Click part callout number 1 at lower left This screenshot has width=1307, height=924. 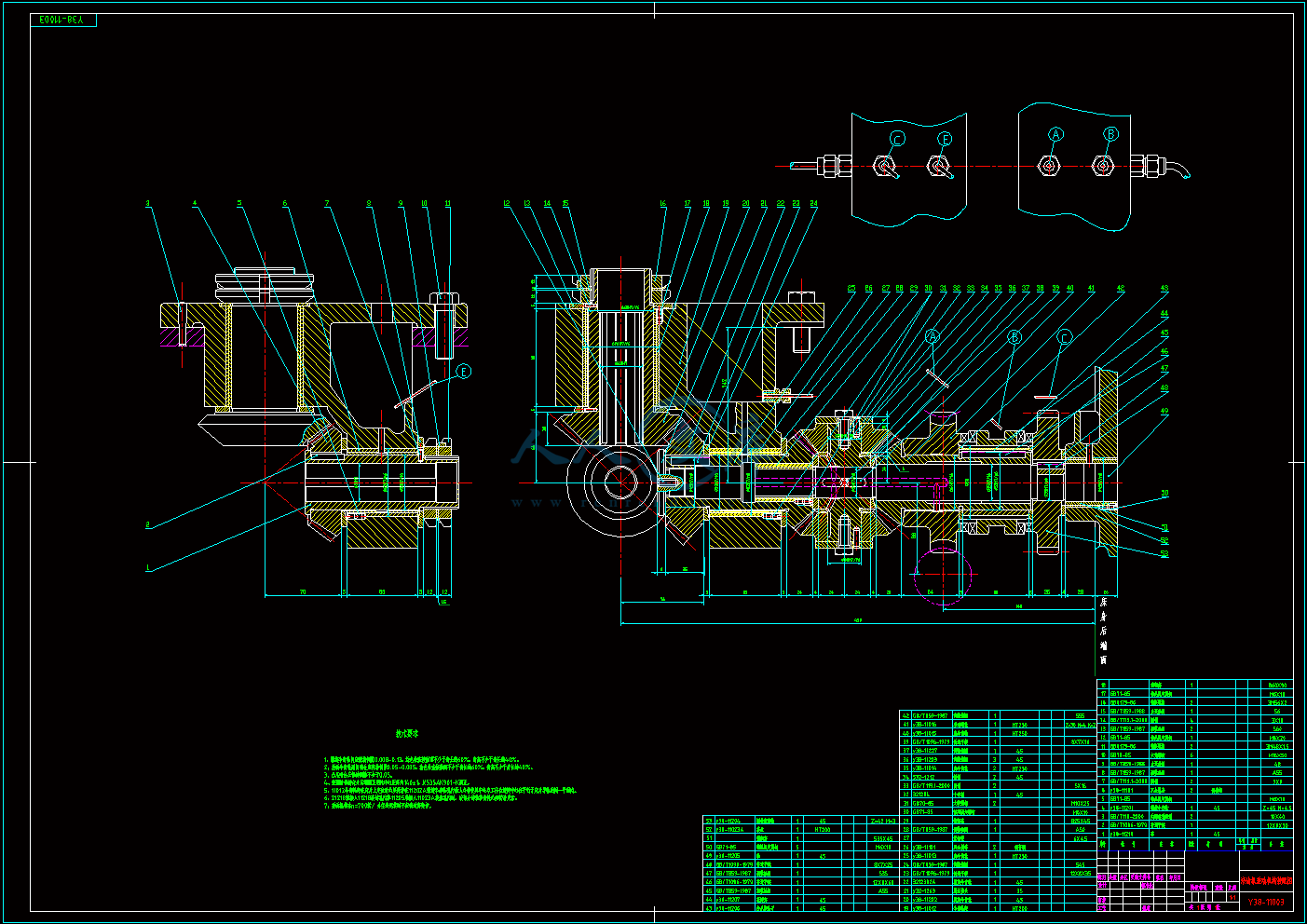[147, 567]
